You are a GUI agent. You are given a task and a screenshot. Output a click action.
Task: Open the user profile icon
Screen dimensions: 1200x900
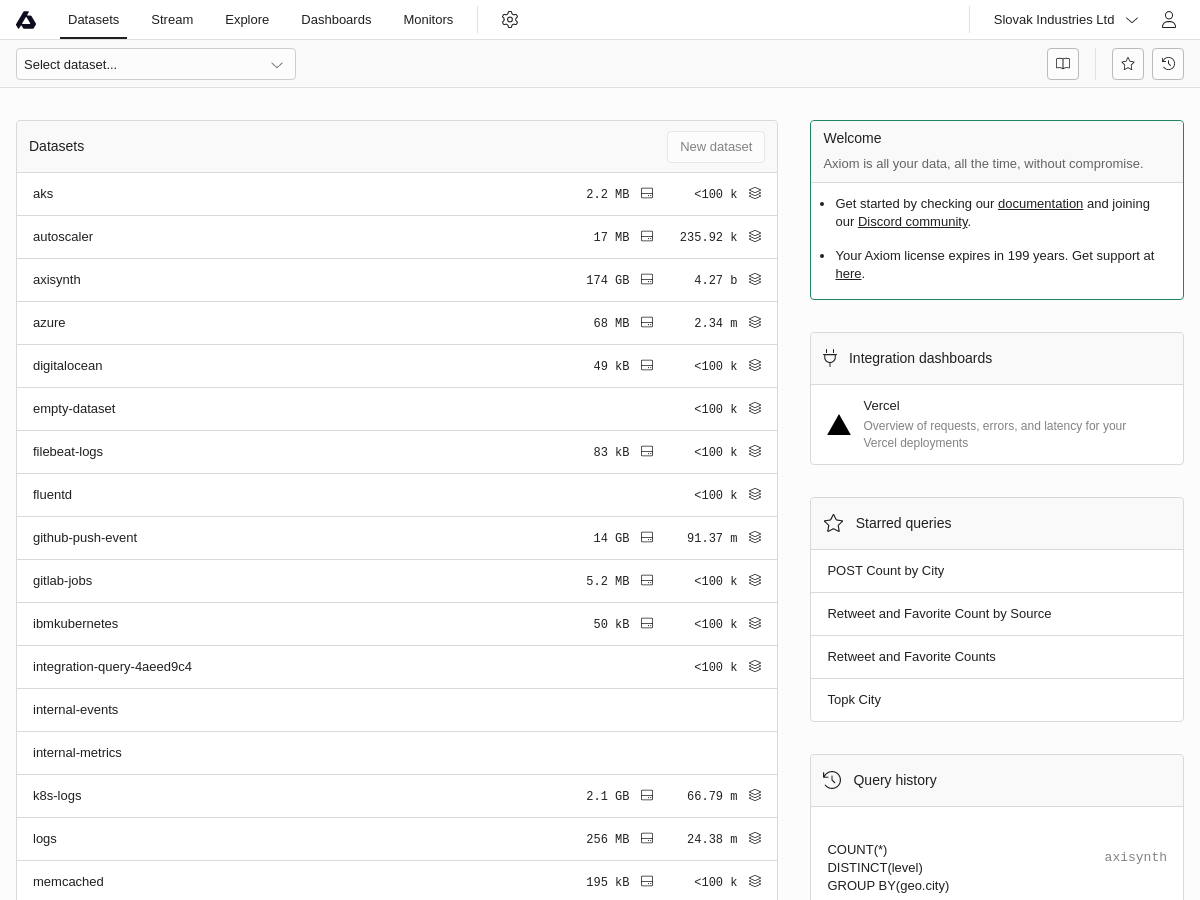[x=1168, y=20]
